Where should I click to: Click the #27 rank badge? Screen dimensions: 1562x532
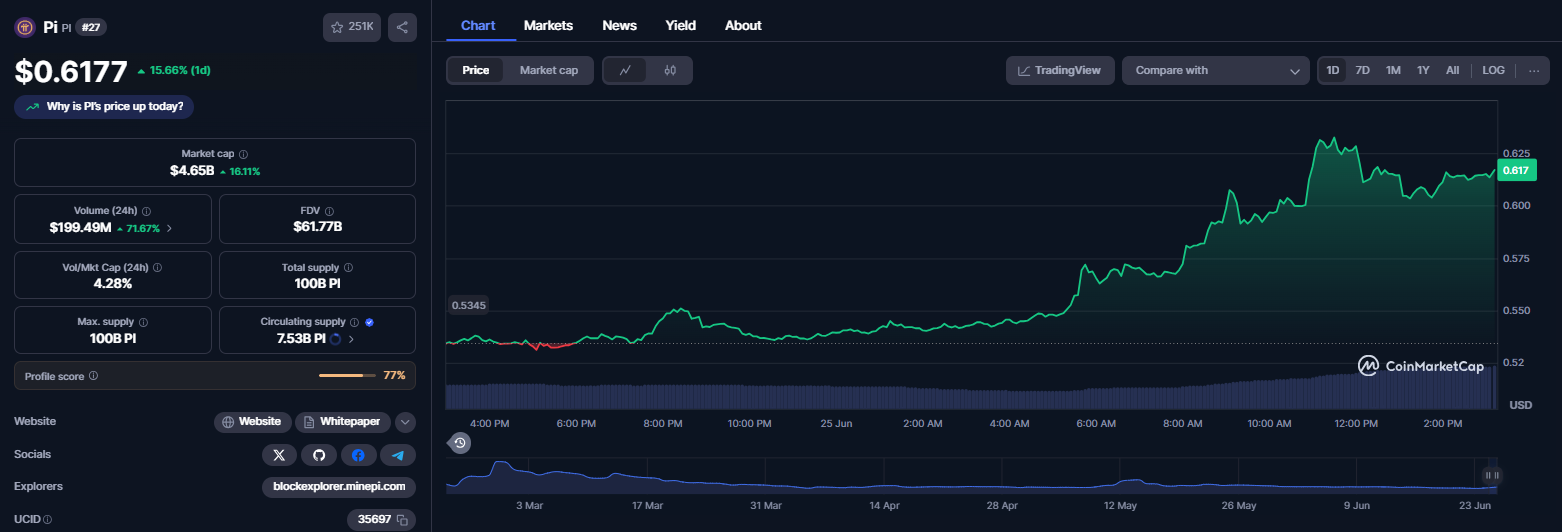[91, 28]
